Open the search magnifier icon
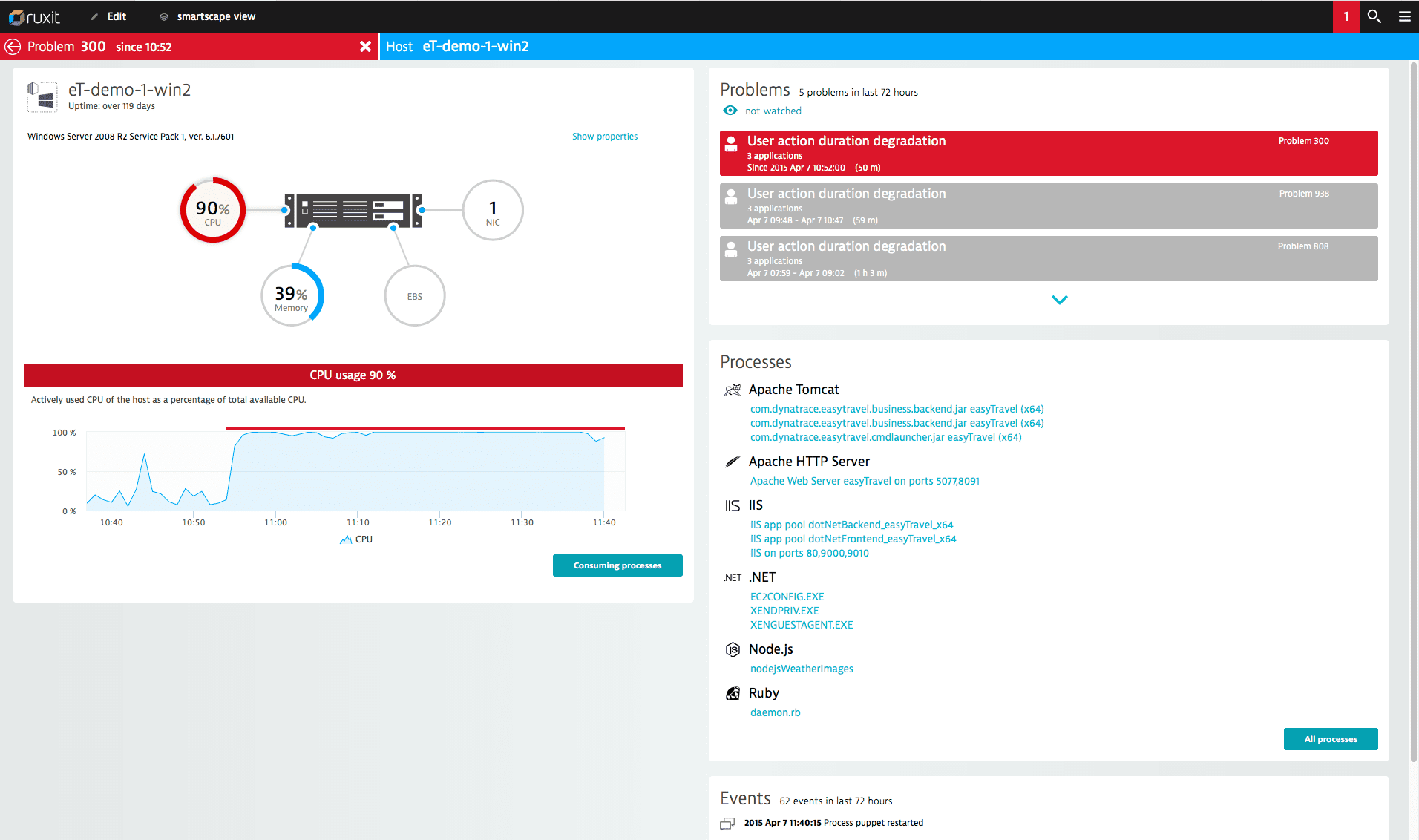Image resolution: width=1419 pixels, height=840 pixels. click(1374, 16)
